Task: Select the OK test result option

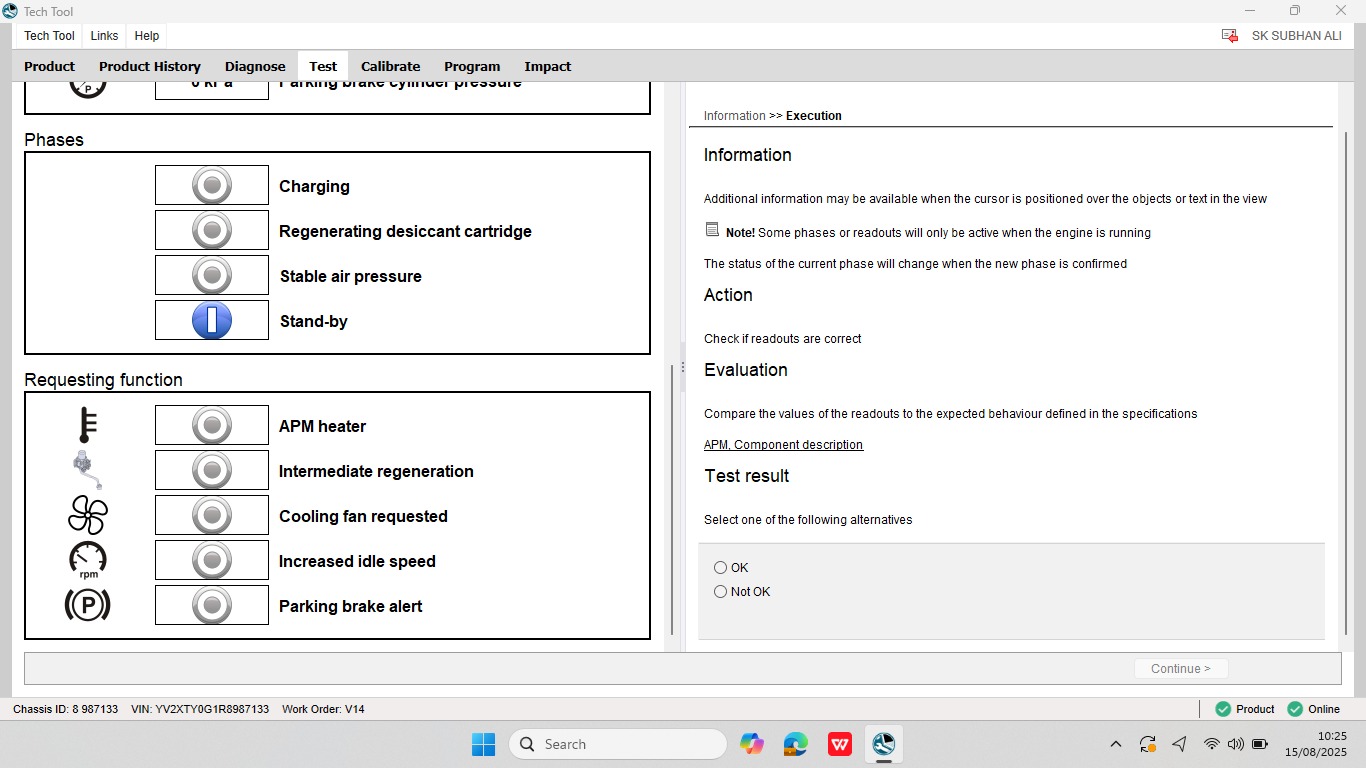Action: [x=720, y=568]
